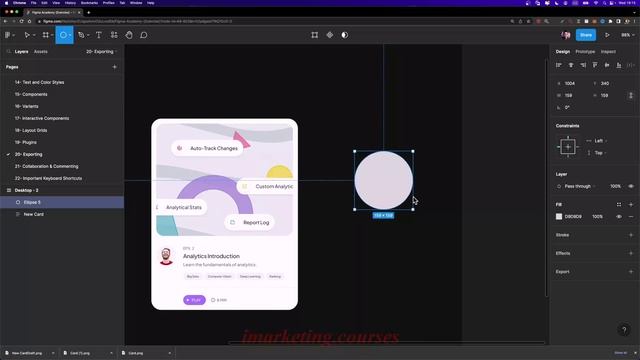Open the shape tools dropdown arrow
The image size is (640, 360).
(x=70, y=36)
